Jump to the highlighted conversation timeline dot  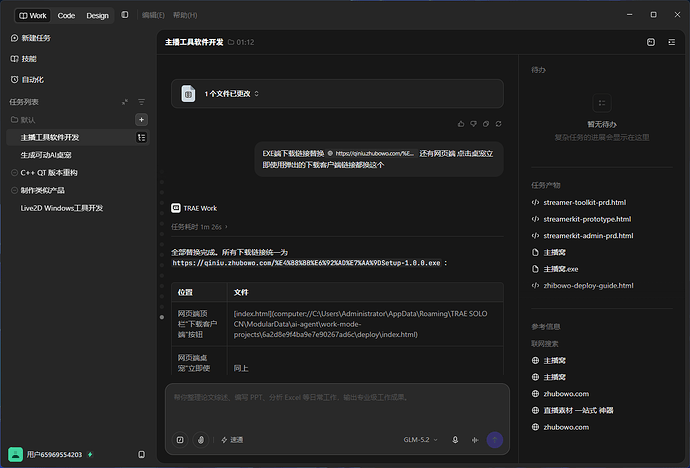point(162,317)
